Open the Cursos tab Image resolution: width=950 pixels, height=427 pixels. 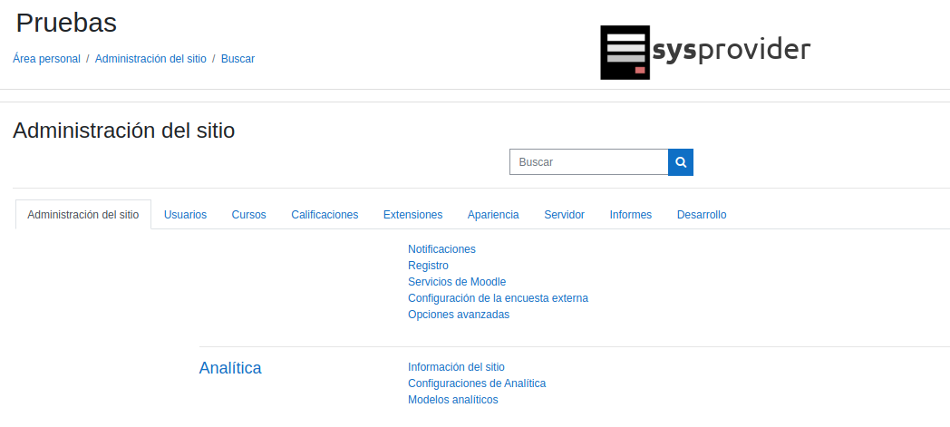pyautogui.click(x=249, y=215)
